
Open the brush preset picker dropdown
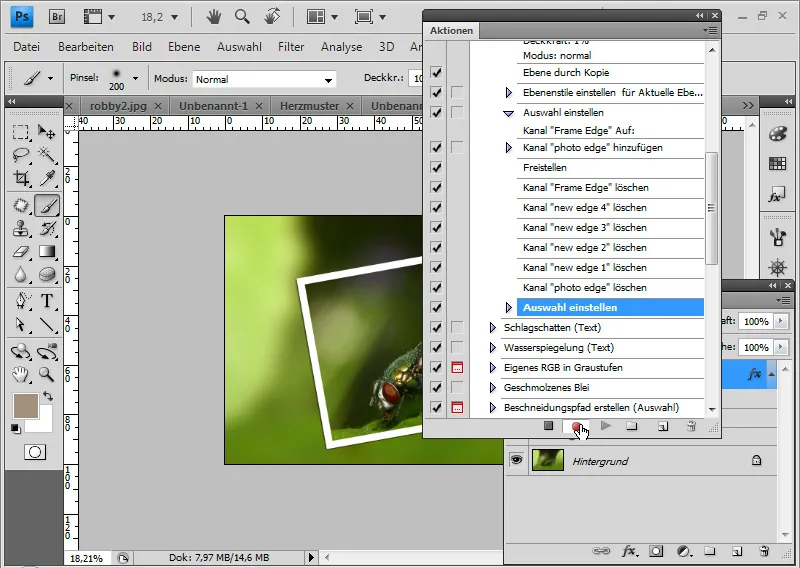coord(135,79)
